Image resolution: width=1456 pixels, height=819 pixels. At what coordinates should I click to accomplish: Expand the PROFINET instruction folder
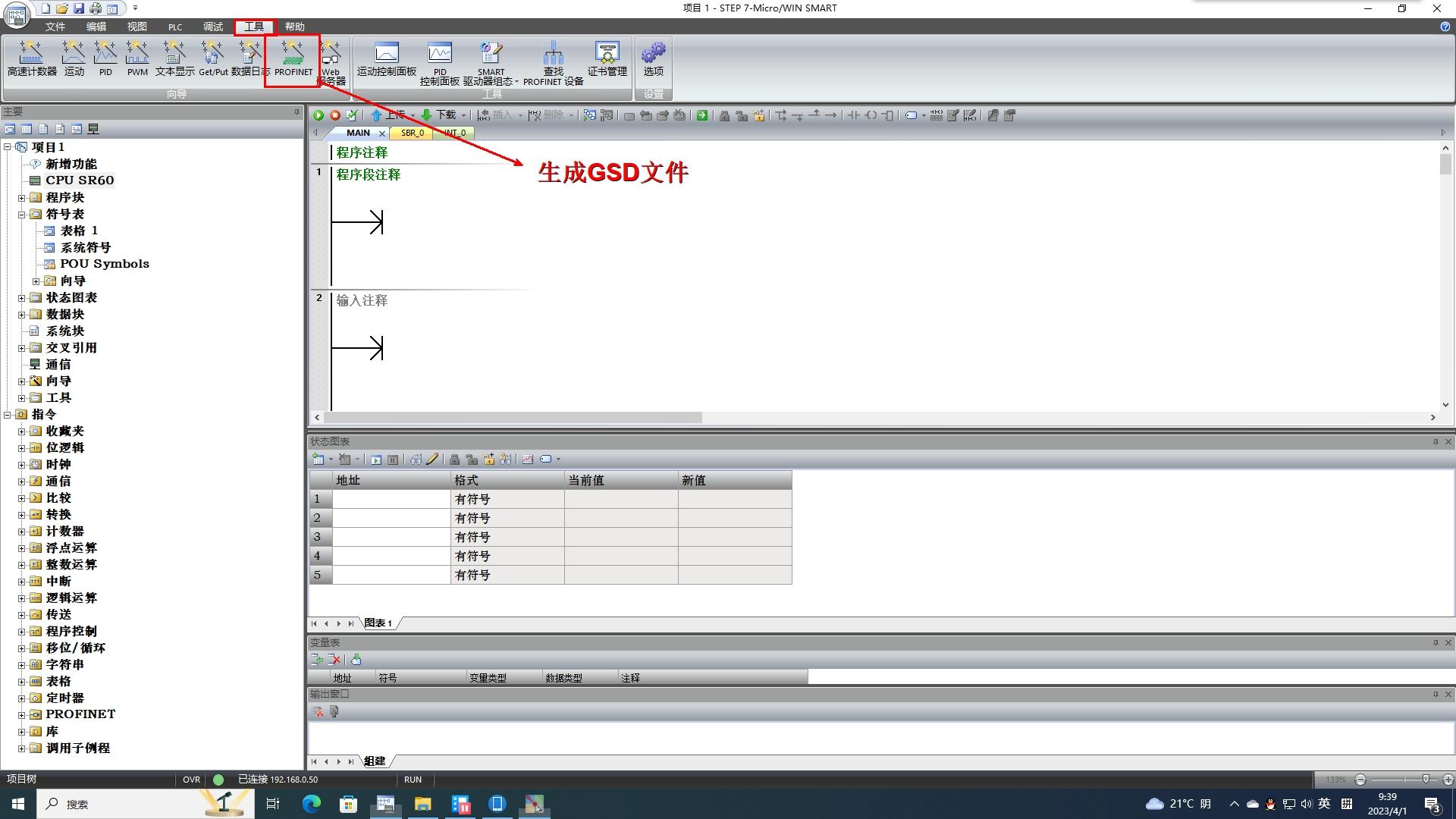click(x=22, y=714)
